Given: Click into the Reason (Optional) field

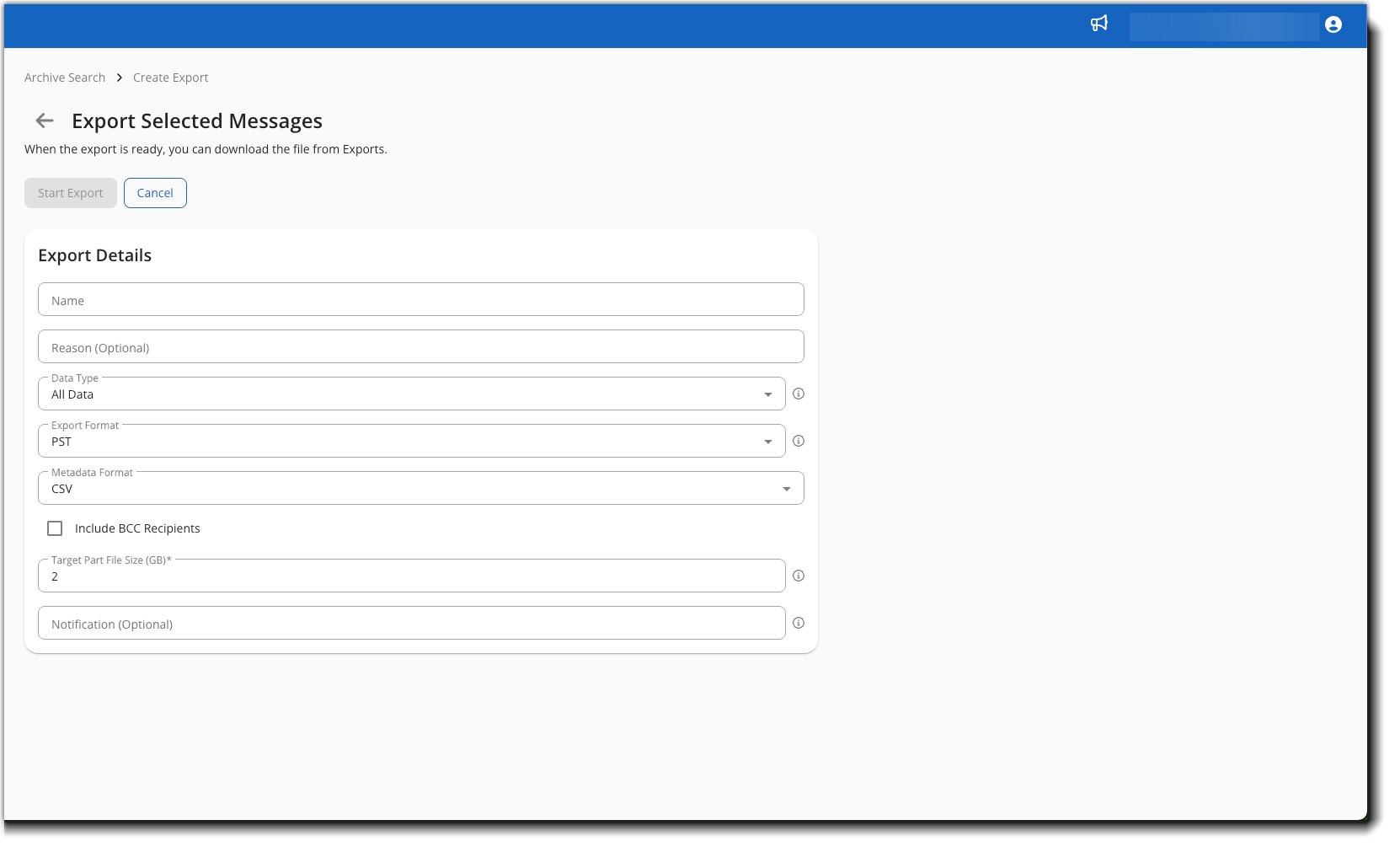Looking at the screenshot, I should coord(420,347).
